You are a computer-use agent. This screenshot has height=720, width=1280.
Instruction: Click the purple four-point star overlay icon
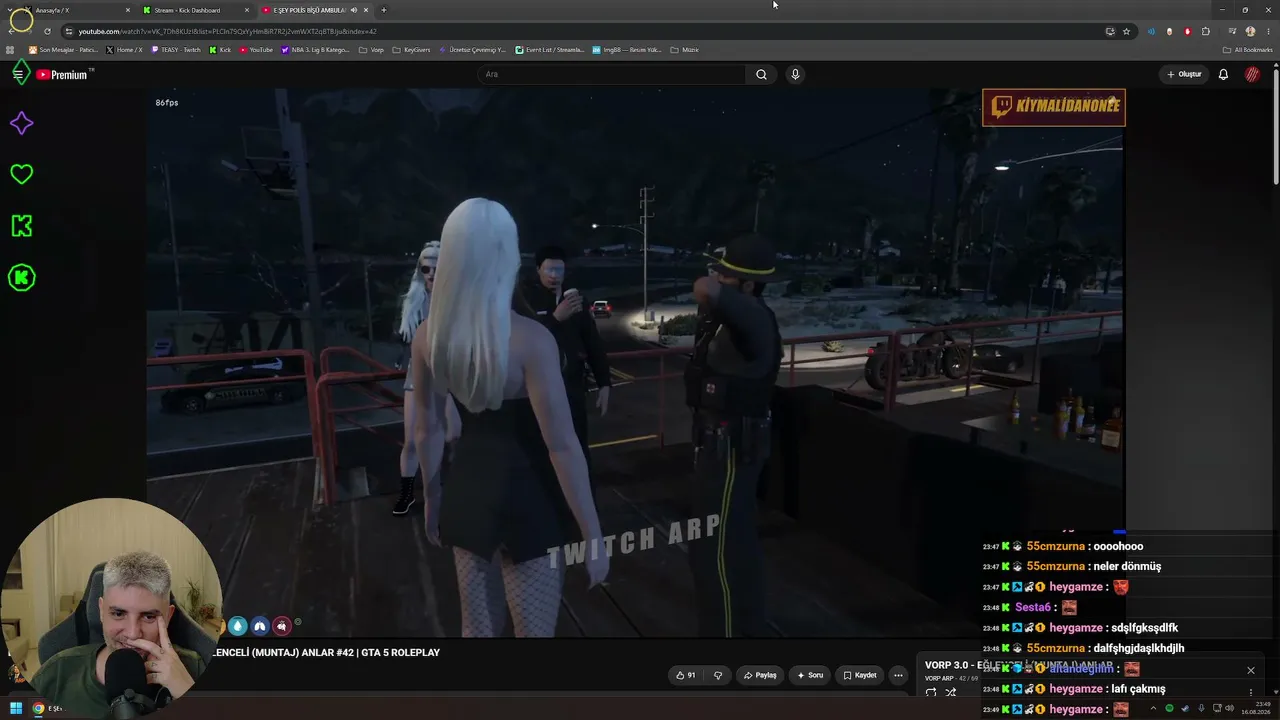pyautogui.click(x=21, y=123)
